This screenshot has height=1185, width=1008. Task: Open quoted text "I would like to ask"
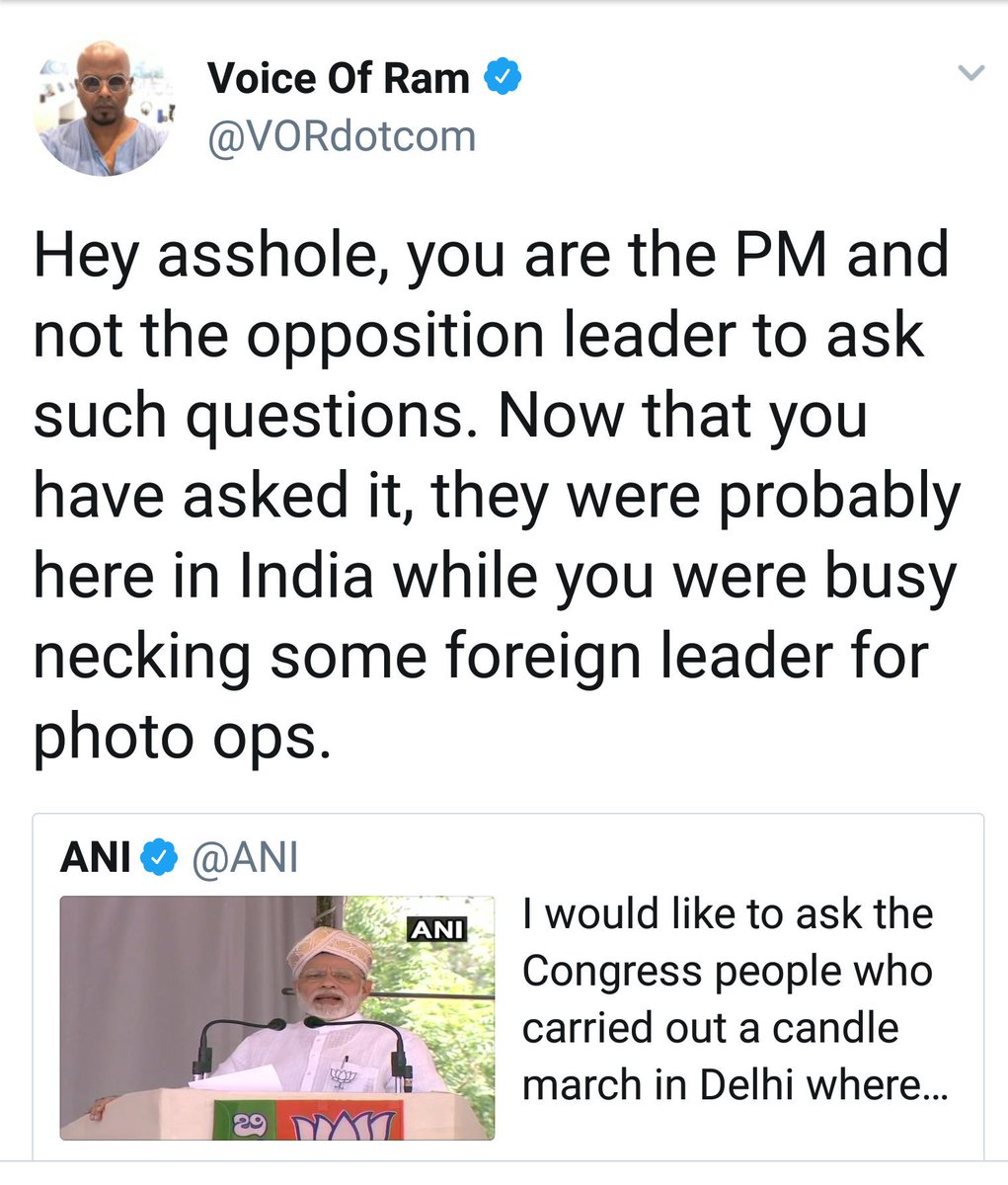pyautogui.click(x=728, y=914)
